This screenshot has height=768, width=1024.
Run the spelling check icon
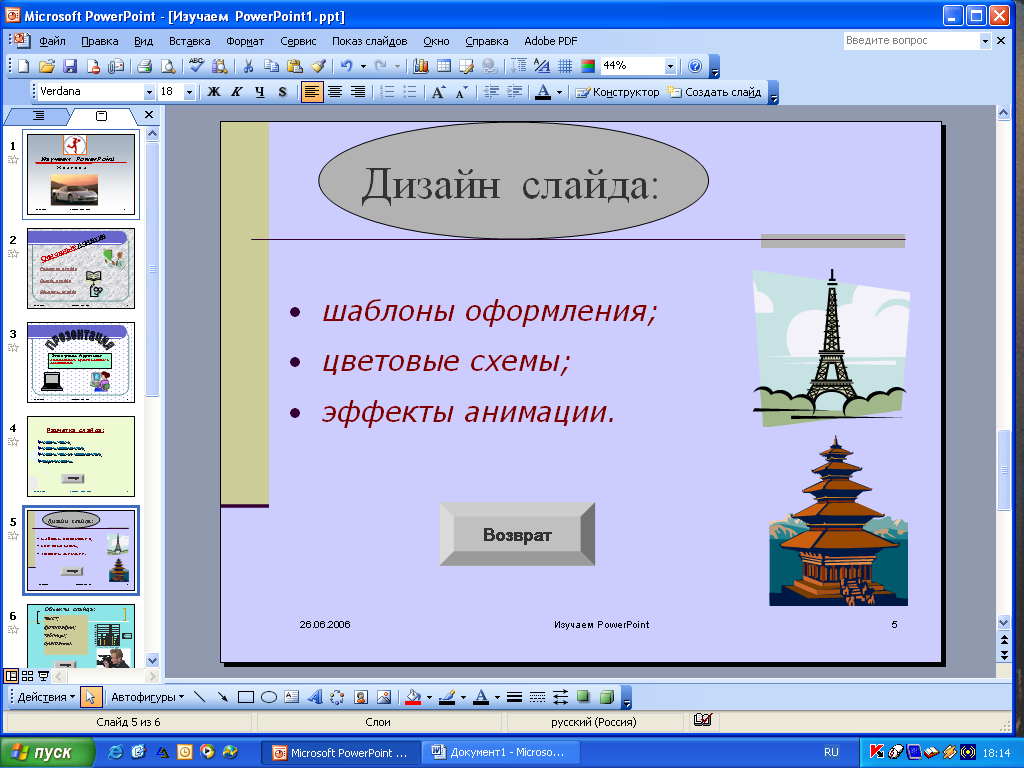[196, 66]
